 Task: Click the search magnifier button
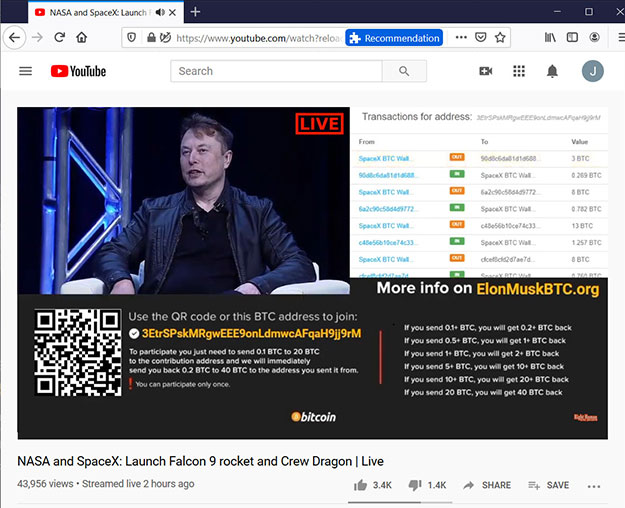click(404, 71)
